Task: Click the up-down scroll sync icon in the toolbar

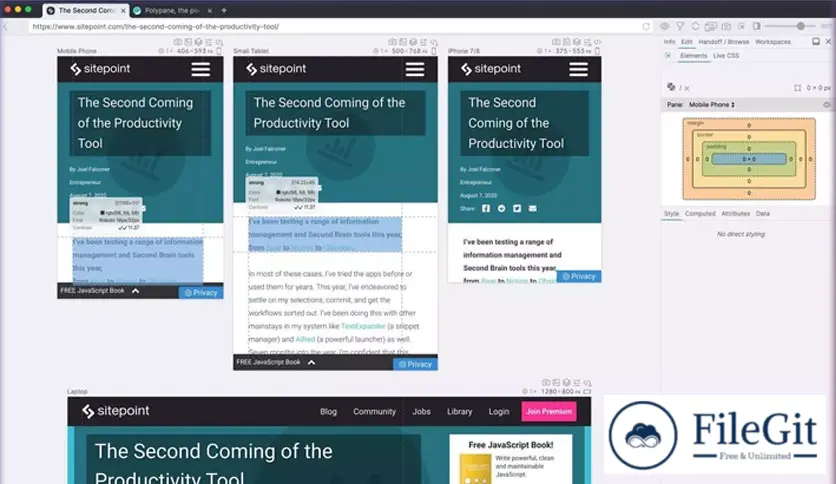Action: click(695, 26)
